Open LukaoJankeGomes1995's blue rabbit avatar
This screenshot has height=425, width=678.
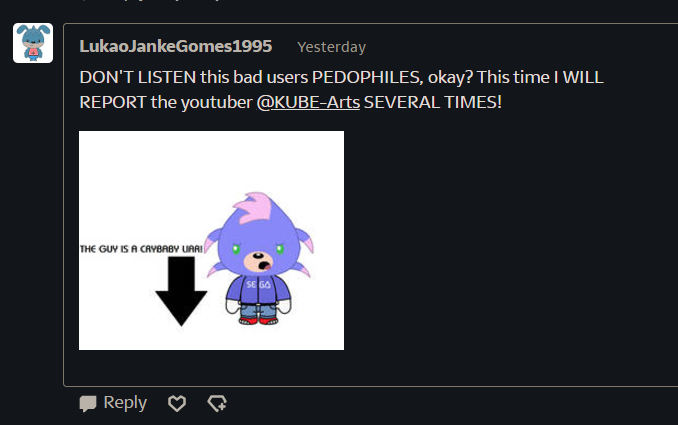[33, 43]
